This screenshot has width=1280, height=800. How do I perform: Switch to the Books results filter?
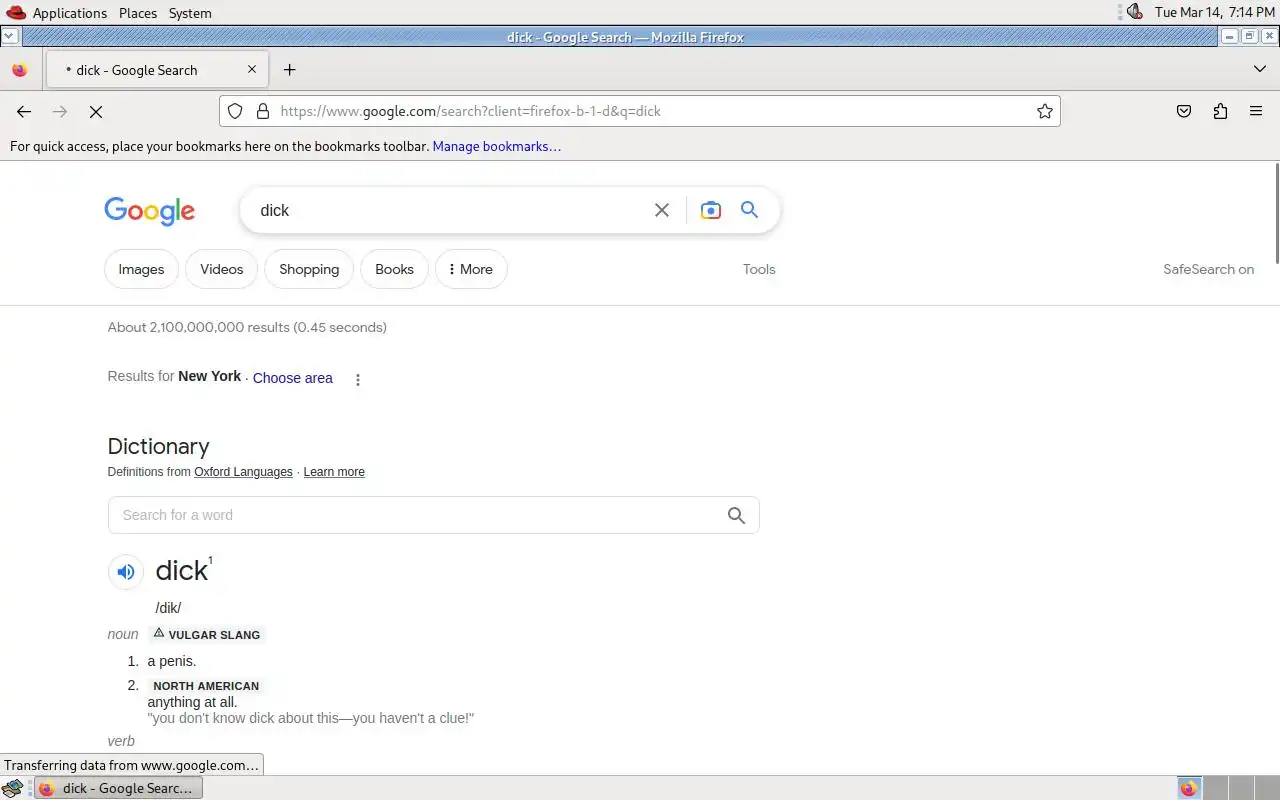coord(394,269)
